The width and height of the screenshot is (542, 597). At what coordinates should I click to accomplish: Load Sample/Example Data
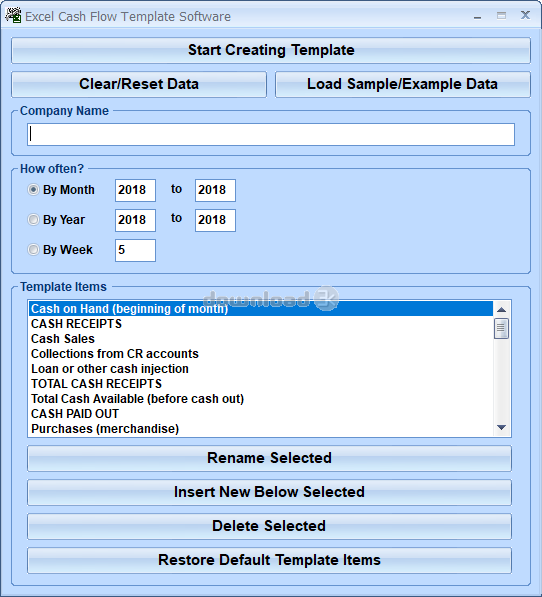coord(403,84)
